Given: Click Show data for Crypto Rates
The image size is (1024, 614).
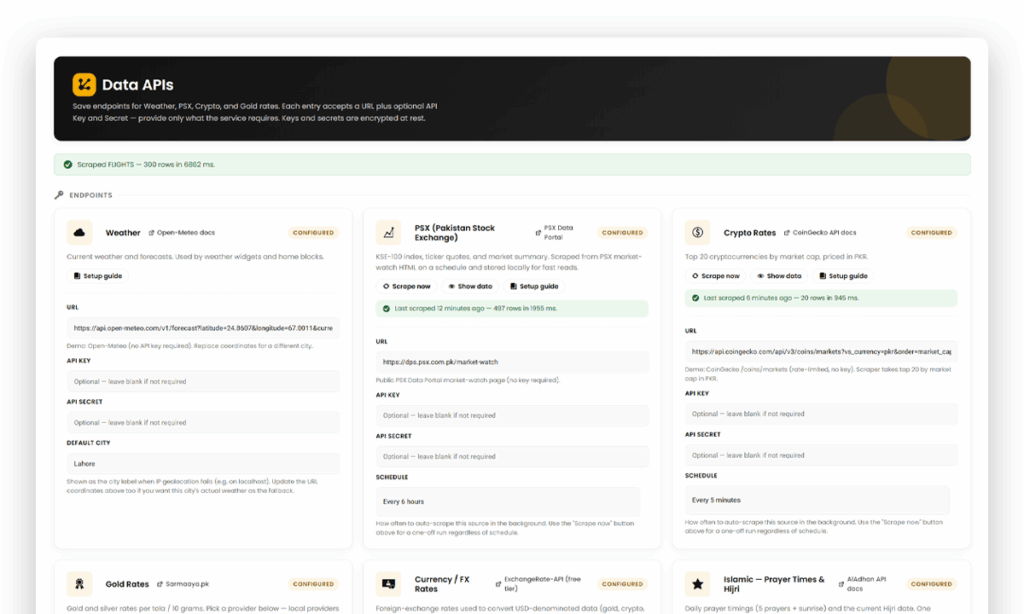Looking at the screenshot, I should coord(779,276).
